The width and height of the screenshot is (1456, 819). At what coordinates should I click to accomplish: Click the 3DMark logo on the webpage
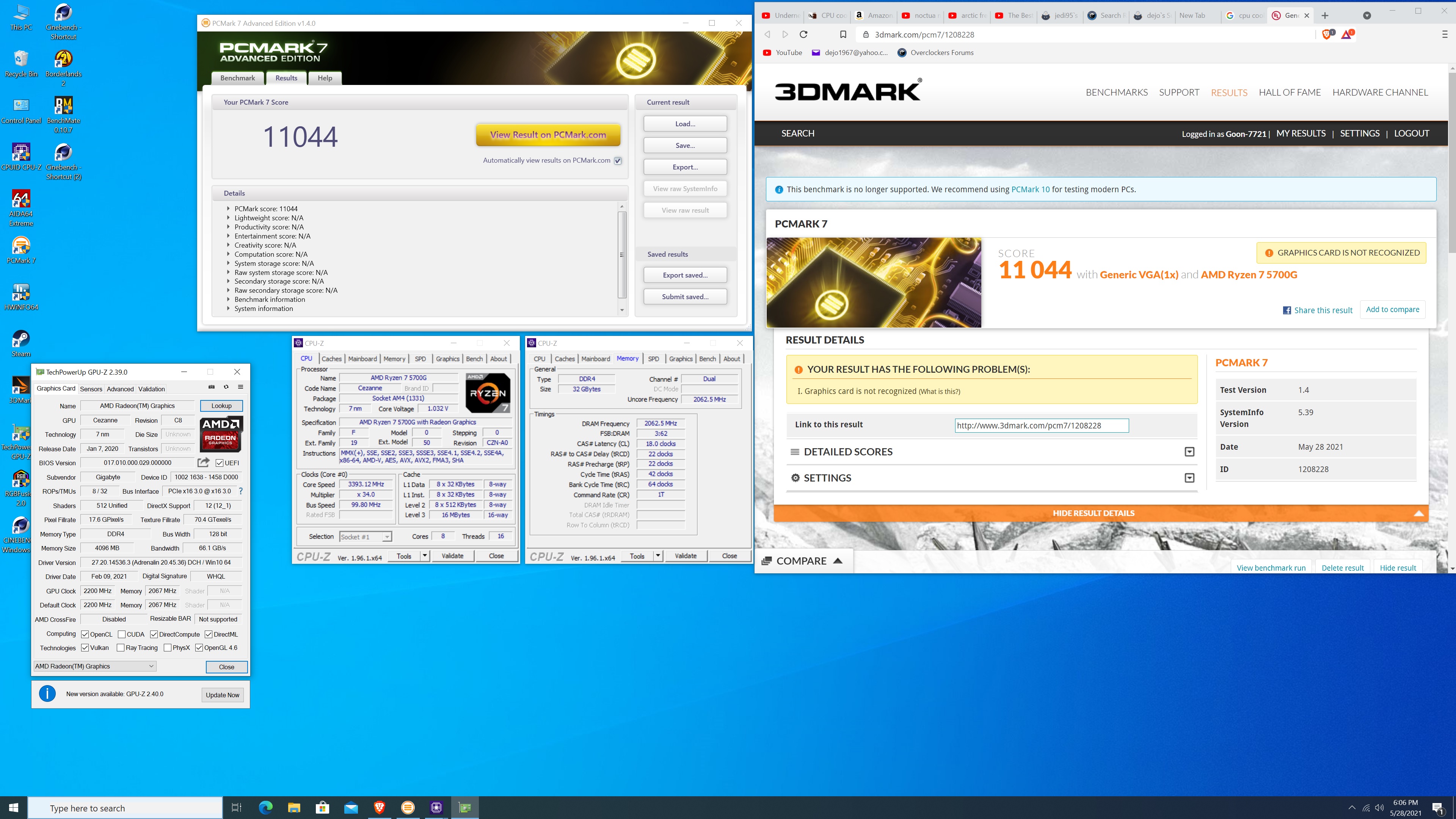click(x=848, y=91)
